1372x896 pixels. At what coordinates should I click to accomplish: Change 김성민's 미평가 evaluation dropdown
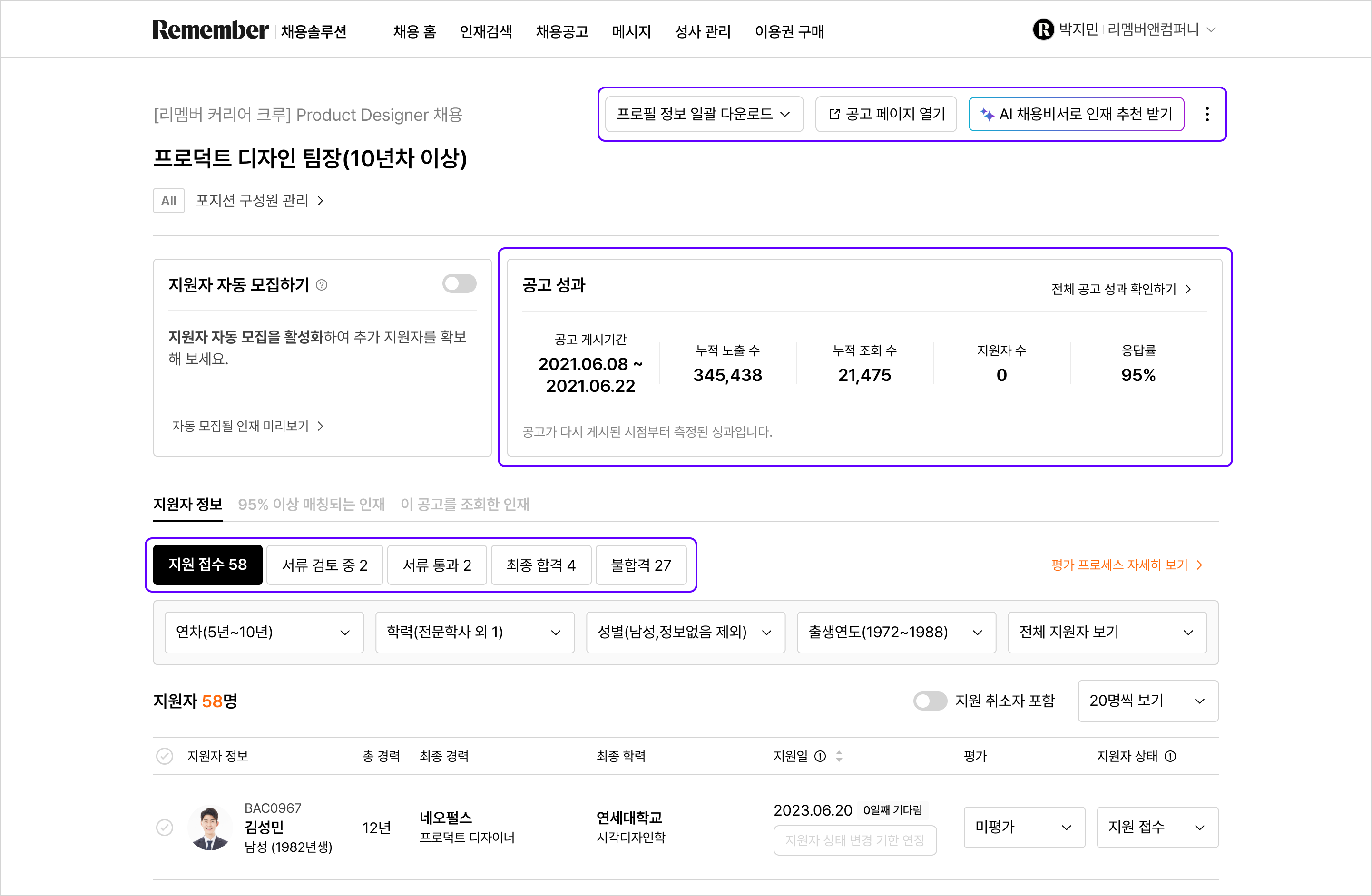pyautogui.click(x=1024, y=828)
